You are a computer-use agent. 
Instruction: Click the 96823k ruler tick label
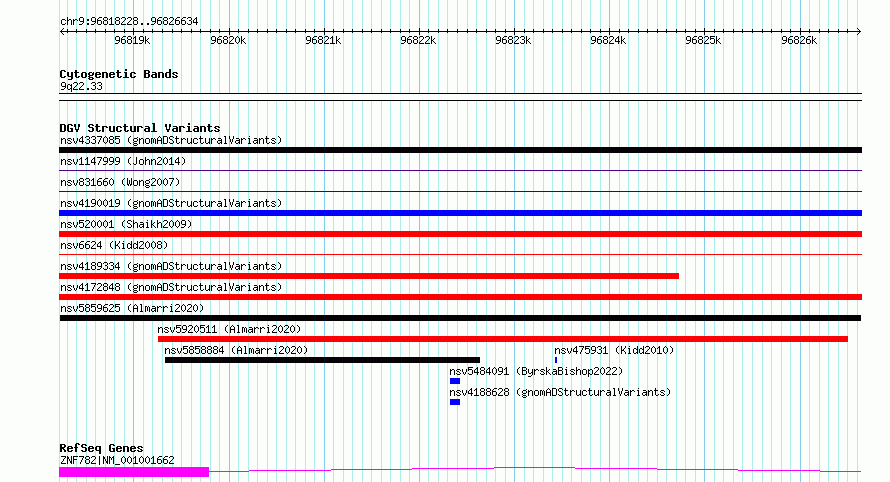click(x=513, y=40)
